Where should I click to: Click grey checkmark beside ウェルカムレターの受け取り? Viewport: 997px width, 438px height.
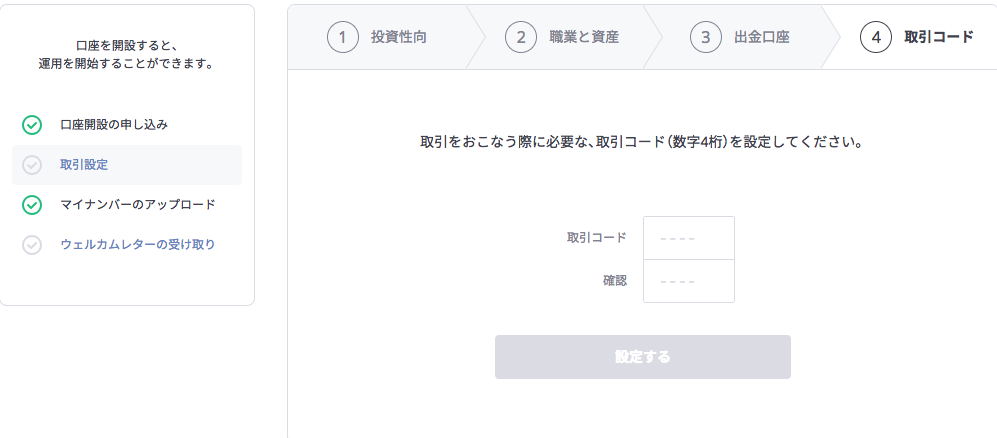pos(32,245)
